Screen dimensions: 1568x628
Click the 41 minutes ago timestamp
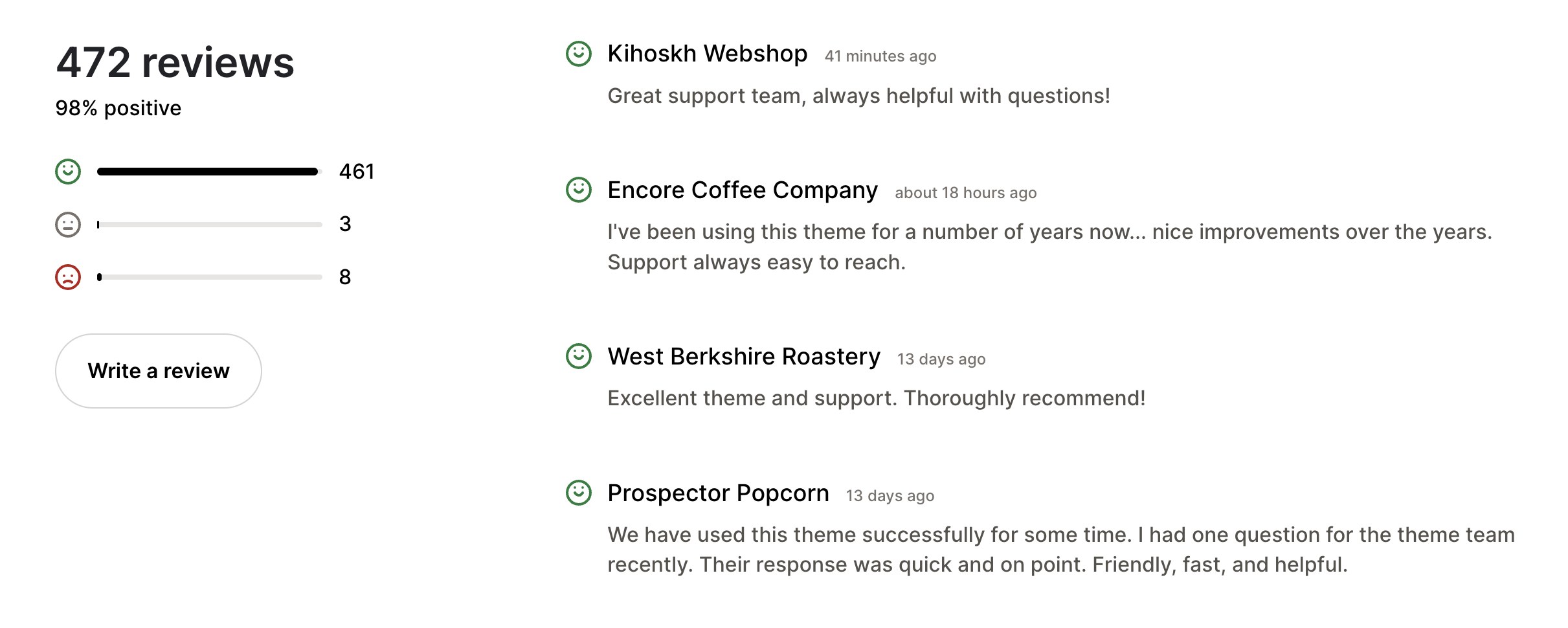click(x=879, y=56)
